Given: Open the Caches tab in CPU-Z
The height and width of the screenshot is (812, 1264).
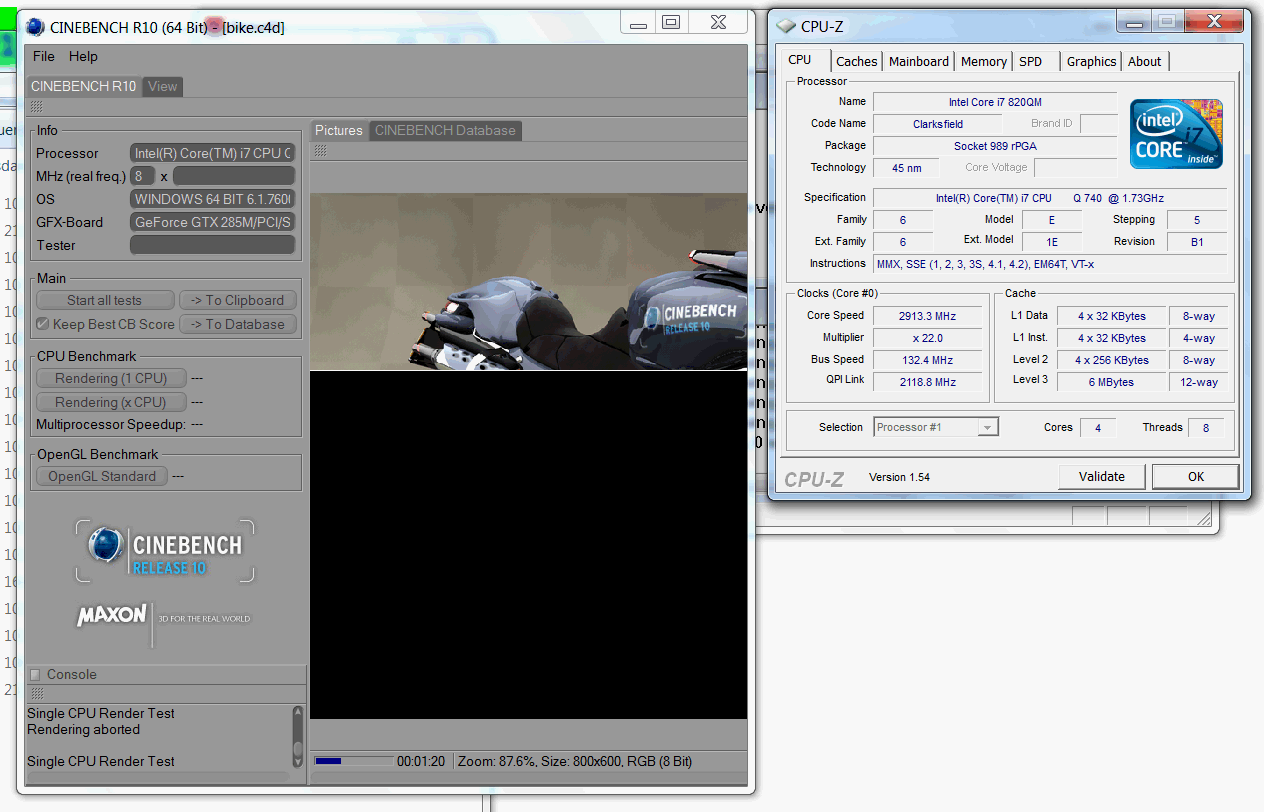Looking at the screenshot, I should 857,61.
